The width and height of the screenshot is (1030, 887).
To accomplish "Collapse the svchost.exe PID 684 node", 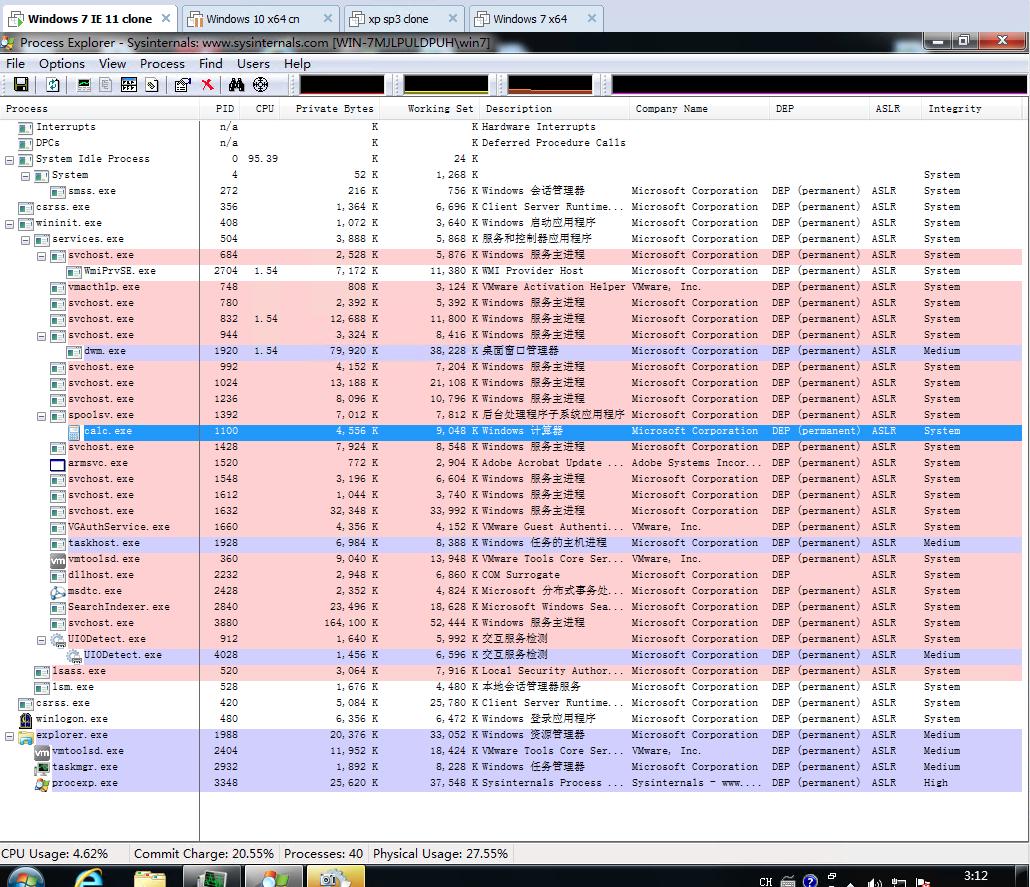I will 41,256.
